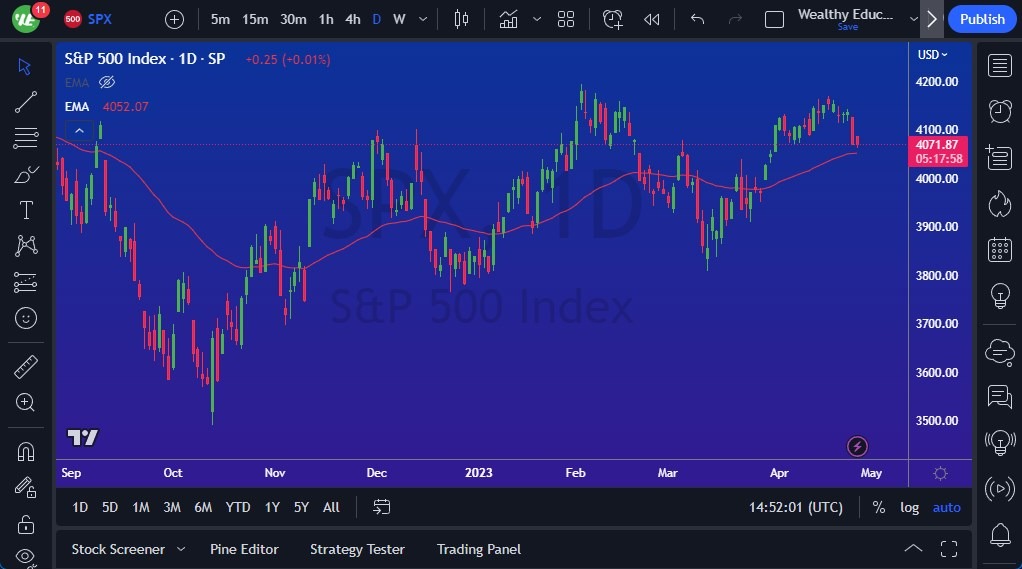The width and height of the screenshot is (1022, 569).
Task: Open go to date calendar
Action: [381, 507]
